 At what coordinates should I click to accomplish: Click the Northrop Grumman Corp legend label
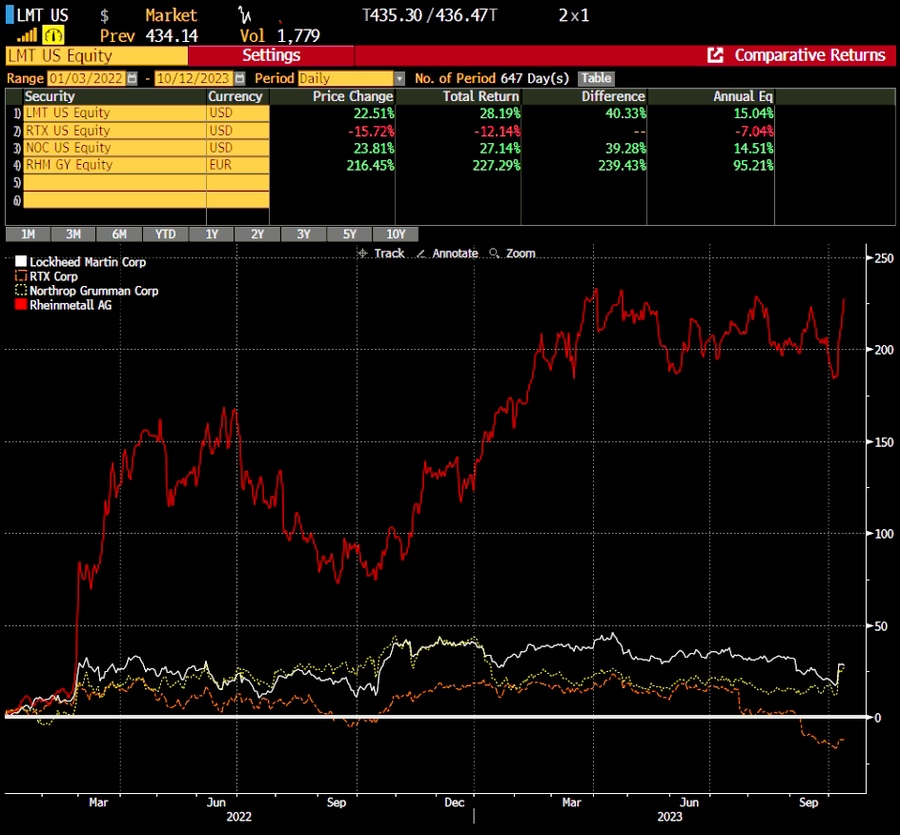[x=94, y=290]
